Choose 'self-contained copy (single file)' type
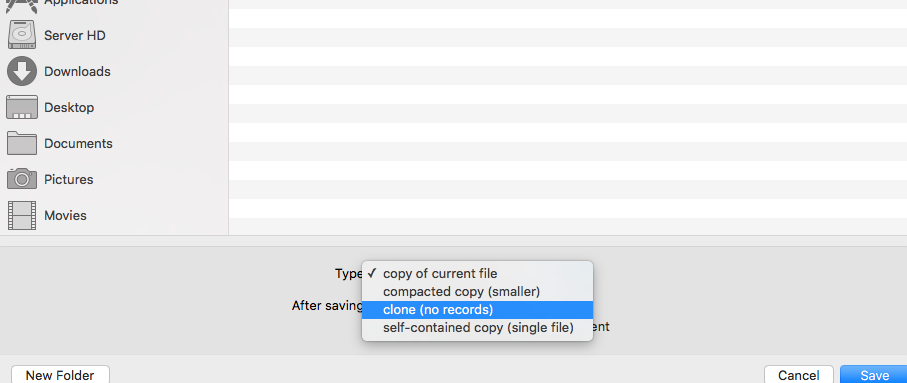Image resolution: width=907 pixels, height=383 pixels. [477, 328]
